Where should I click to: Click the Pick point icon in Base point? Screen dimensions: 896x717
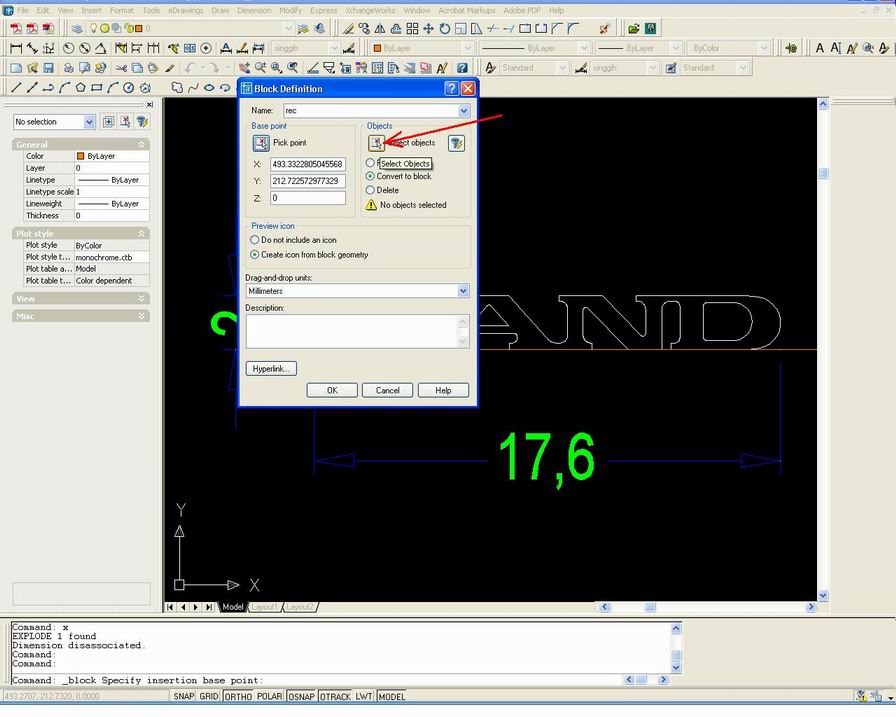(260, 143)
